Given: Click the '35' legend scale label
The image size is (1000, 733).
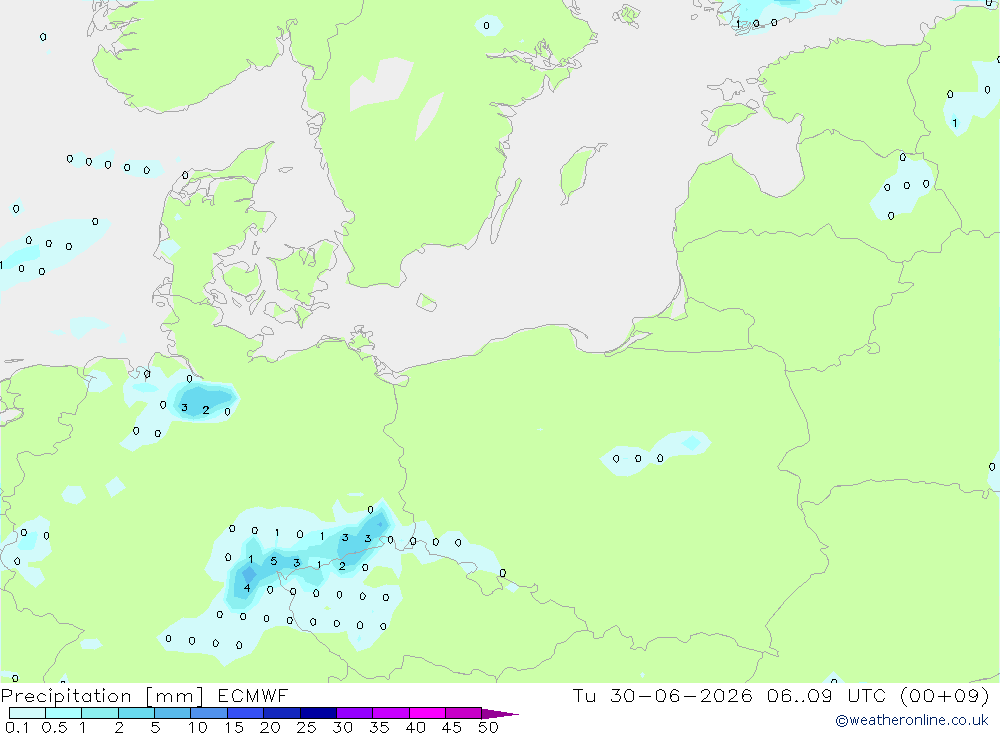Looking at the screenshot, I should pos(379,727).
